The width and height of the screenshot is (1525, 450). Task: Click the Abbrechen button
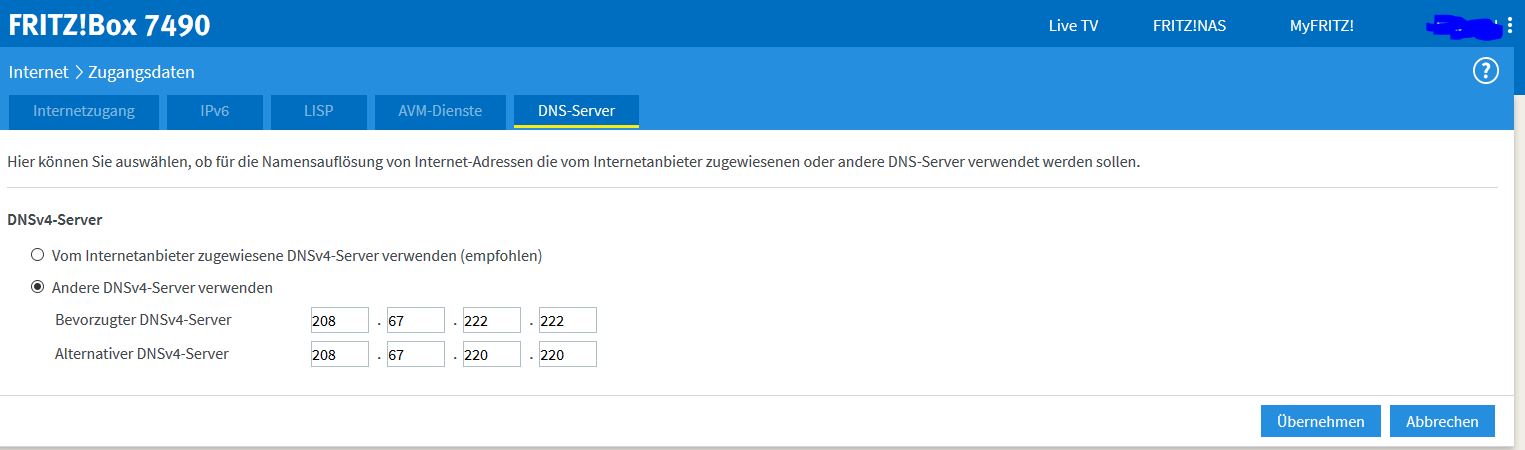tap(1441, 421)
